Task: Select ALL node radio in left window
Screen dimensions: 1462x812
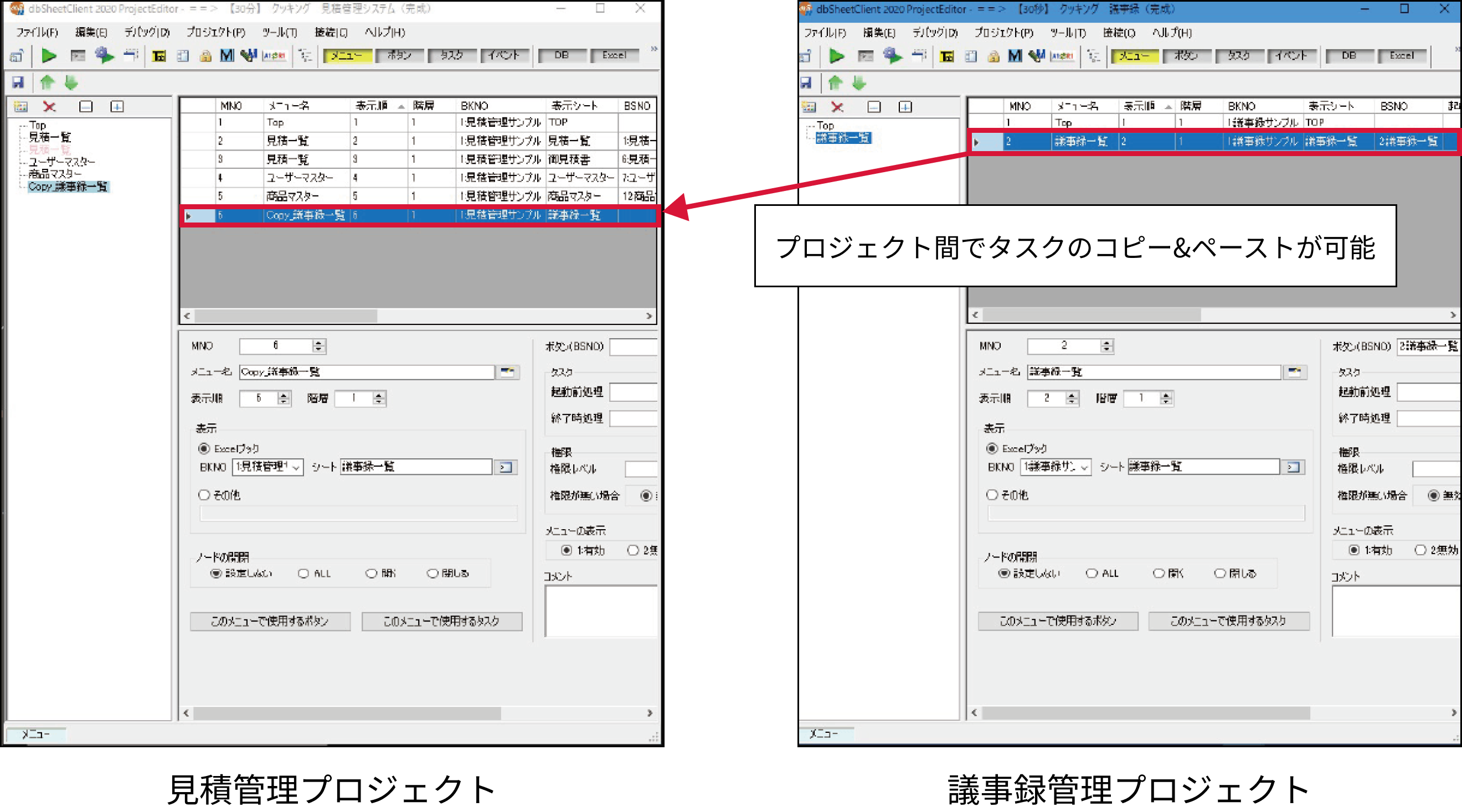Action: coord(303,573)
